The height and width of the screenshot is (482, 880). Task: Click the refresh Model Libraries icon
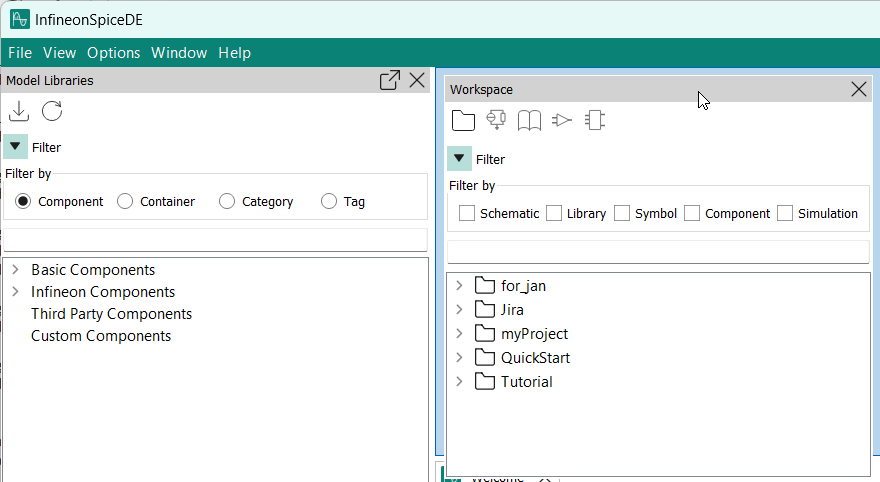(52, 112)
